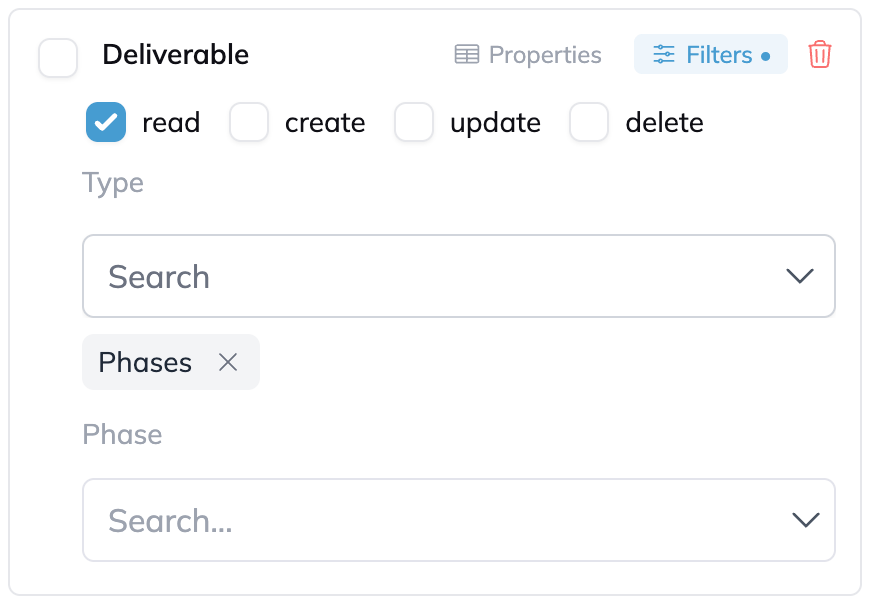This screenshot has height=610, width=882.
Task: Click the Properties table icon
Action: [x=467, y=55]
